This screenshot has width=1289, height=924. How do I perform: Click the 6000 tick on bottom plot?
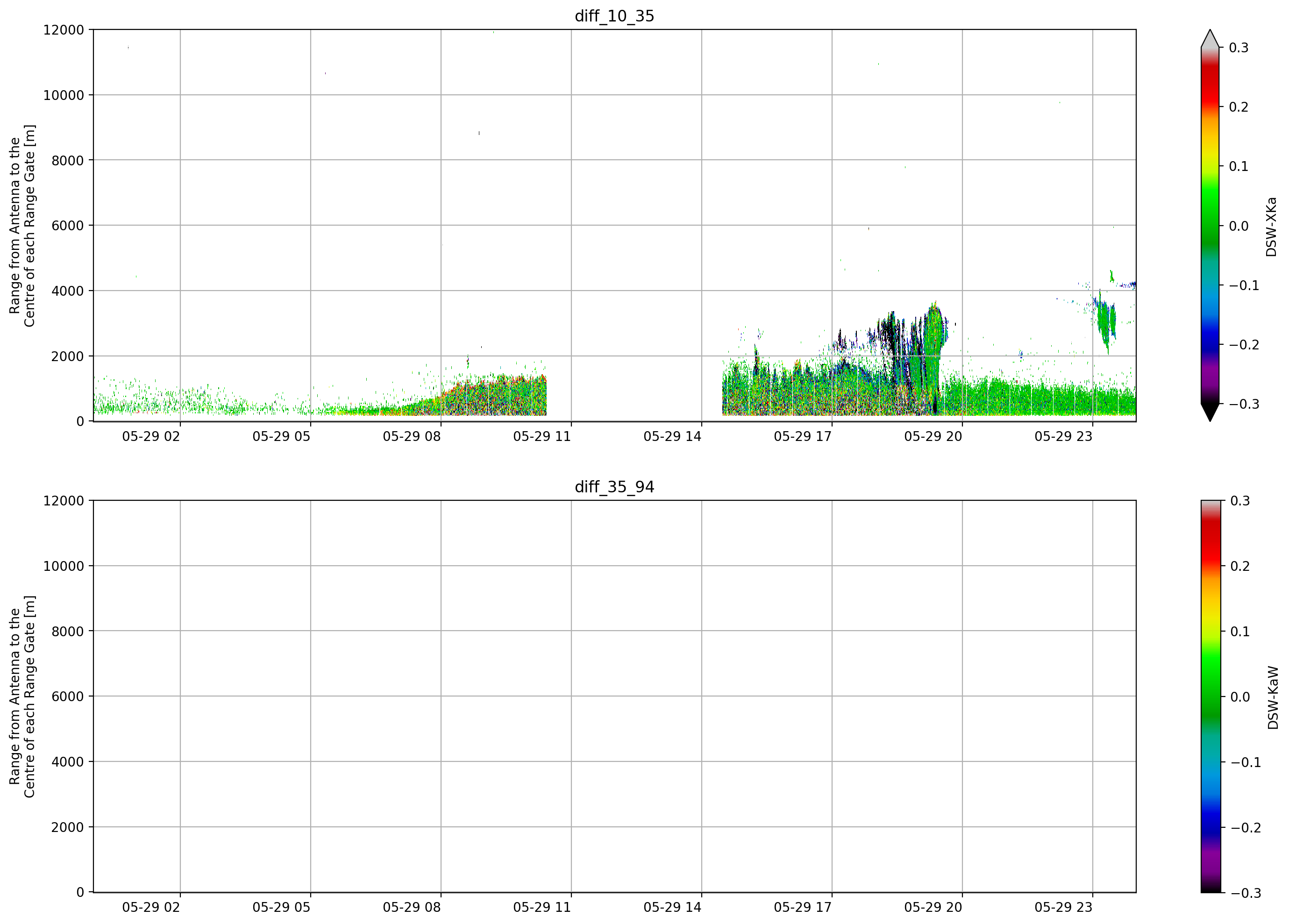click(x=68, y=697)
